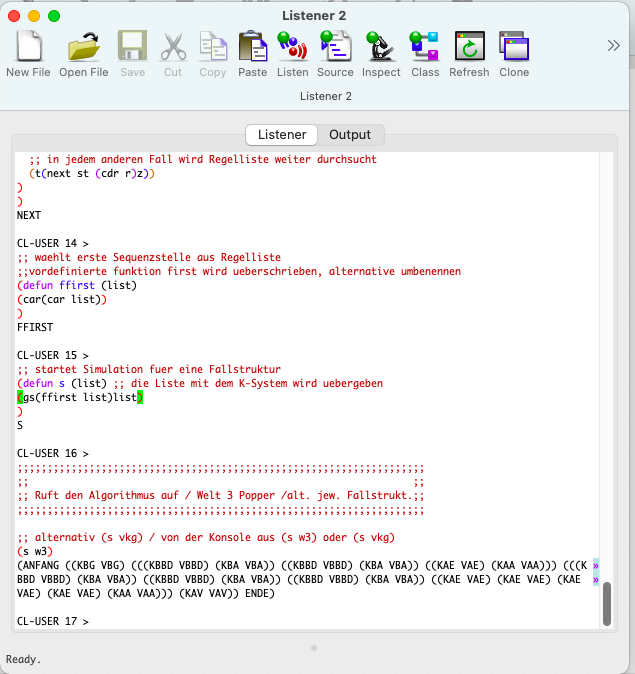The image size is (635, 674).
Task: Open a file with Open File icon
Action: [x=84, y=47]
